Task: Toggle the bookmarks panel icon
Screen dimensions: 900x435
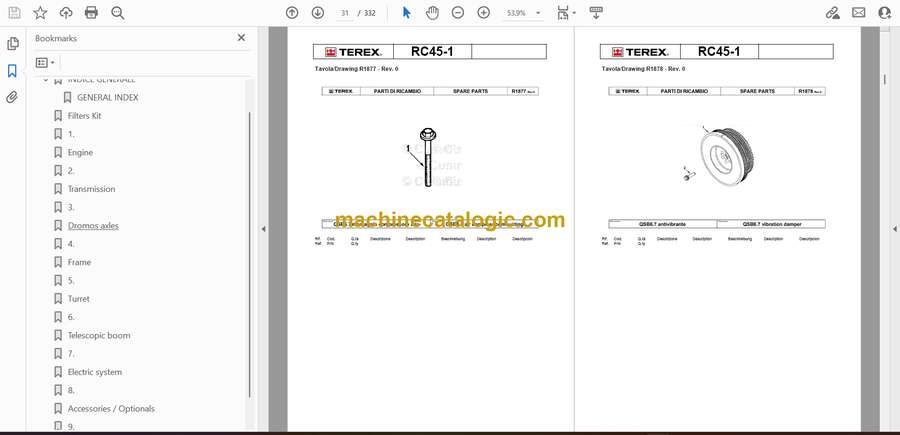Action: [12, 71]
